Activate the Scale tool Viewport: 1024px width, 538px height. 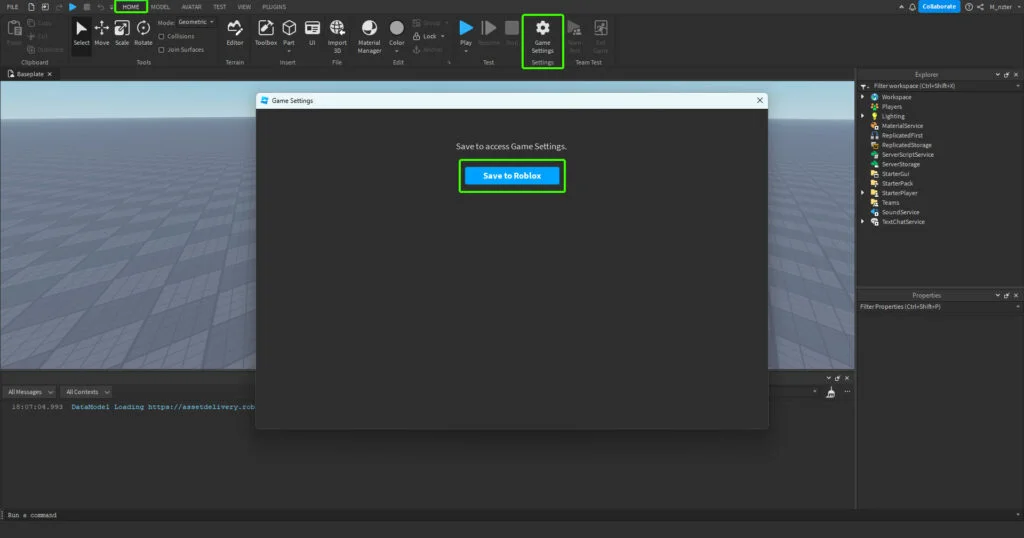(122, 32)
